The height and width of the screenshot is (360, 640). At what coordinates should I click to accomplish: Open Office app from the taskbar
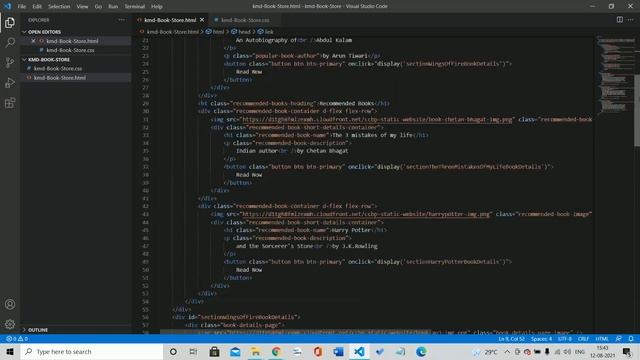tap(318, 351)
